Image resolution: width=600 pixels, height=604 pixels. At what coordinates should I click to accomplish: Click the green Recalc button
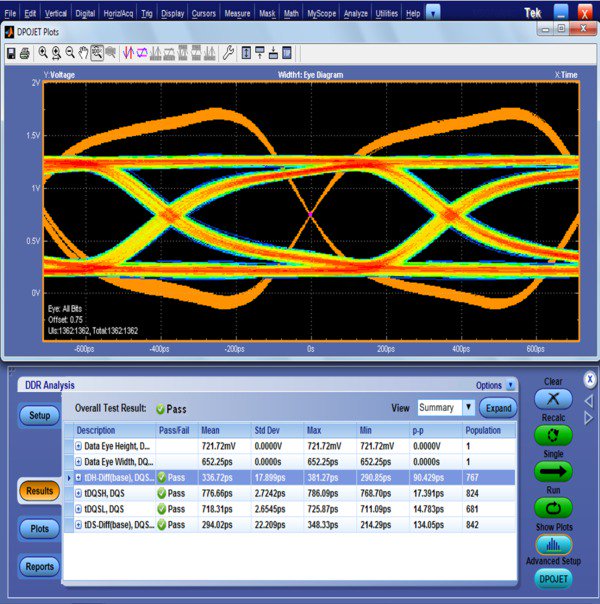pyautogui.click(x=553, y=435)
